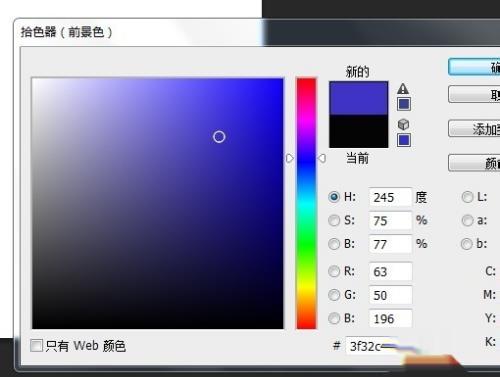Click the left hue slider arrow handle
Image resolution: width=500 pixels, height=377 pixels.
point(289,158)
